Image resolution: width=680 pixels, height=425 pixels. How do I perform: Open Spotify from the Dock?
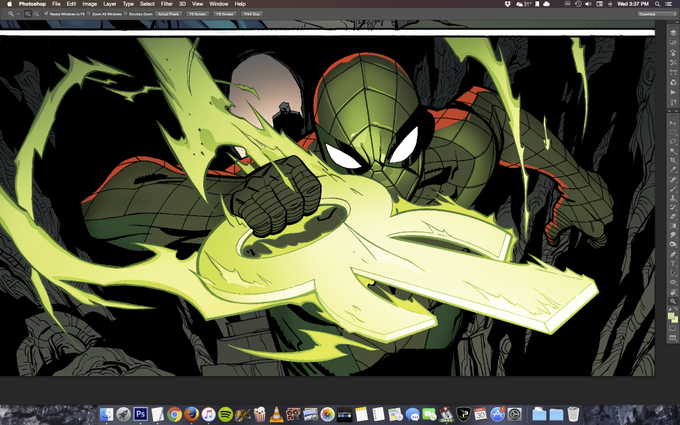pyautogui.click(x=226, y=414)
